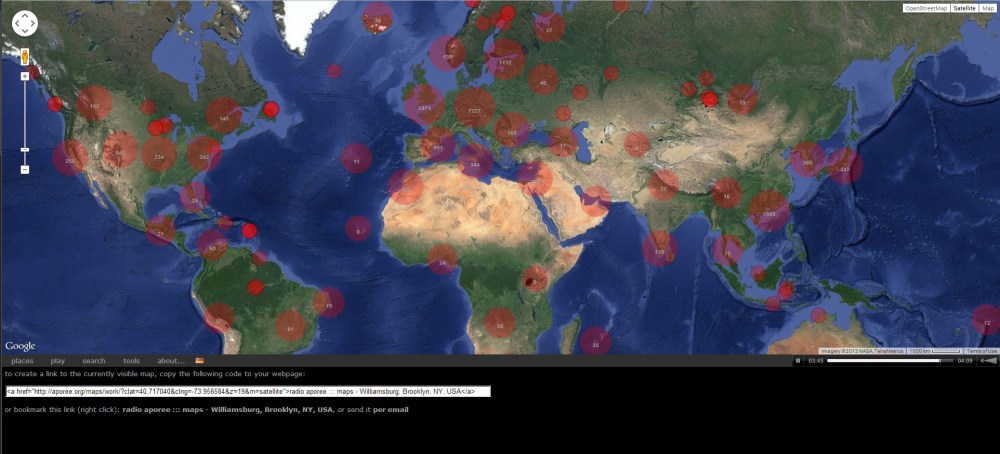Open the places menu
The height and width of the screenshot is (454, 1000).
22,360
